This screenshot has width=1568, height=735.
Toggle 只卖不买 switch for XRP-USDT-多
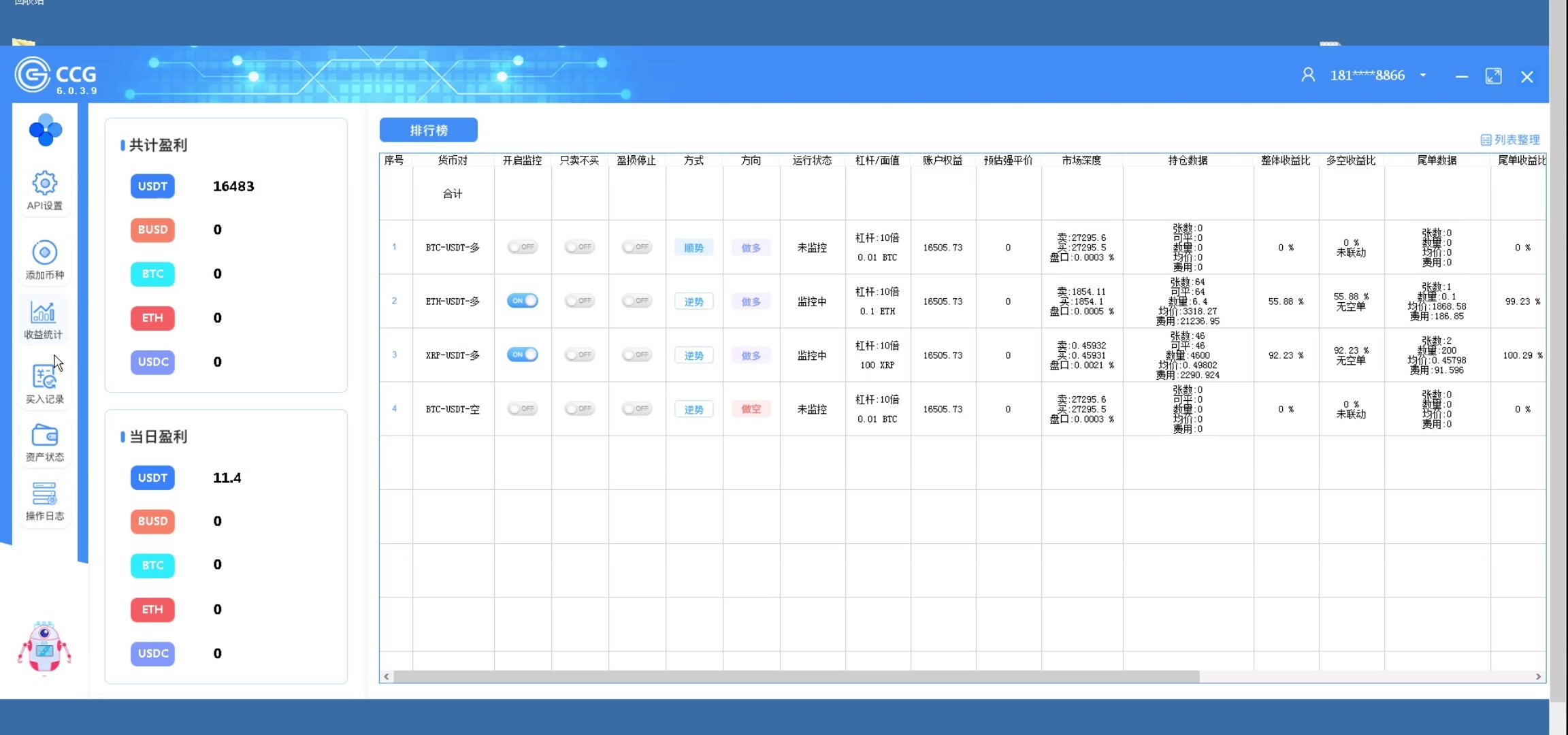point(579,355)
